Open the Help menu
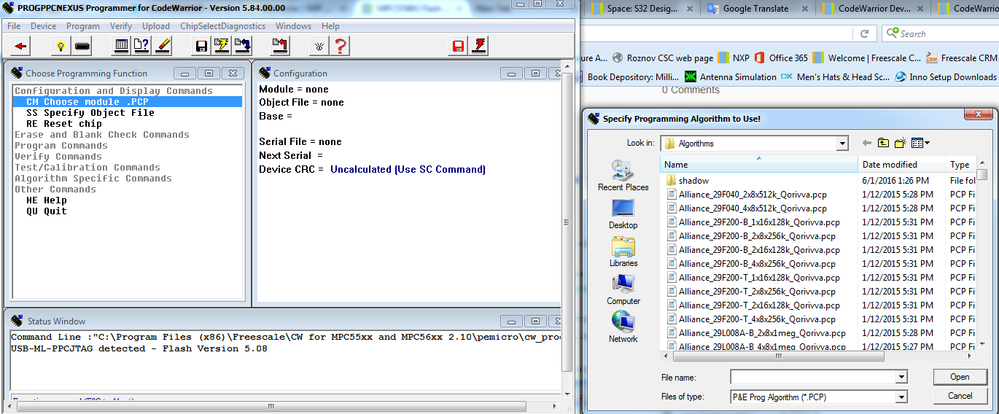The height and width of the screenshot is (414, 999). tap(330, 26)
